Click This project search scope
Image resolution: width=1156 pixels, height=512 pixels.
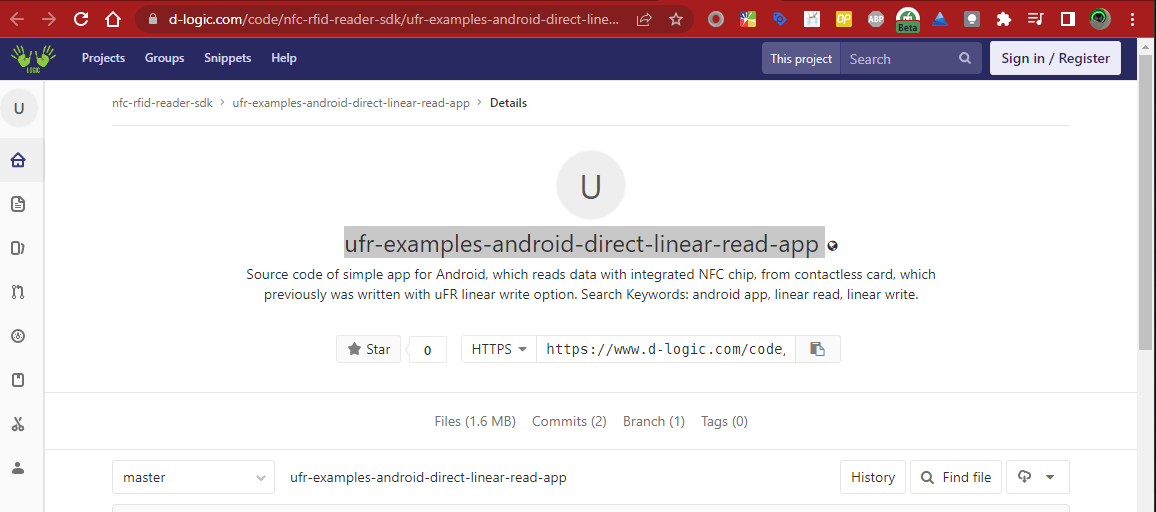(x=801, y=58)
